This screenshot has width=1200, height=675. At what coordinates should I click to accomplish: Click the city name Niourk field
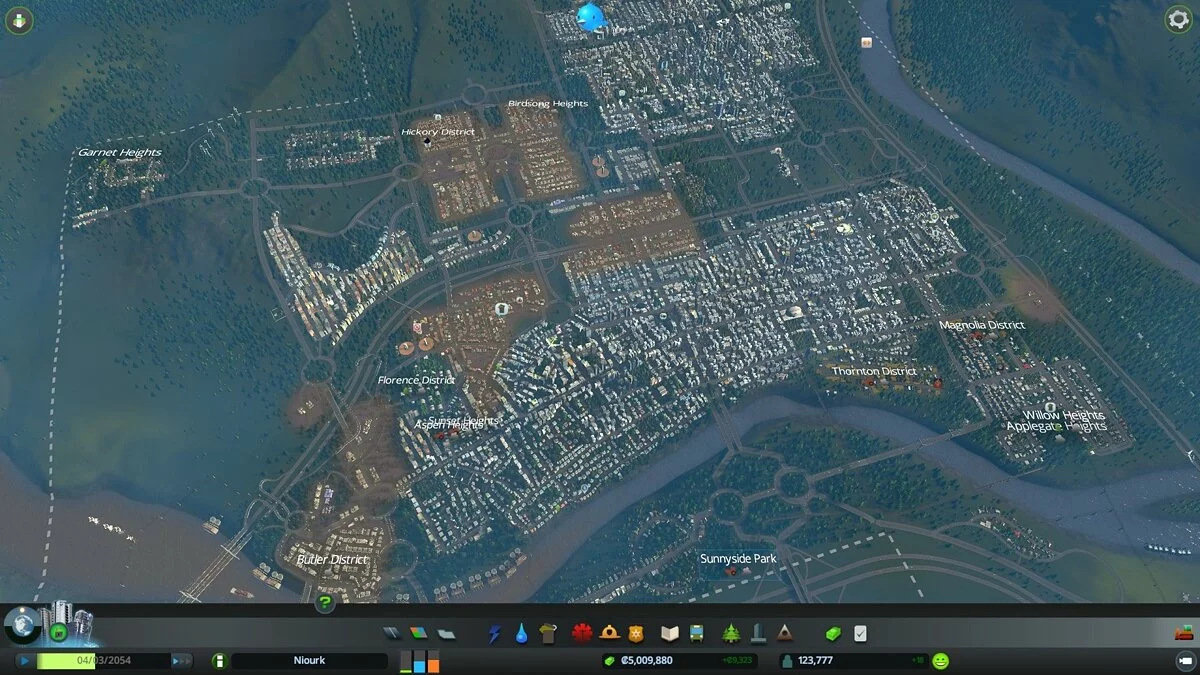[310, 660]
